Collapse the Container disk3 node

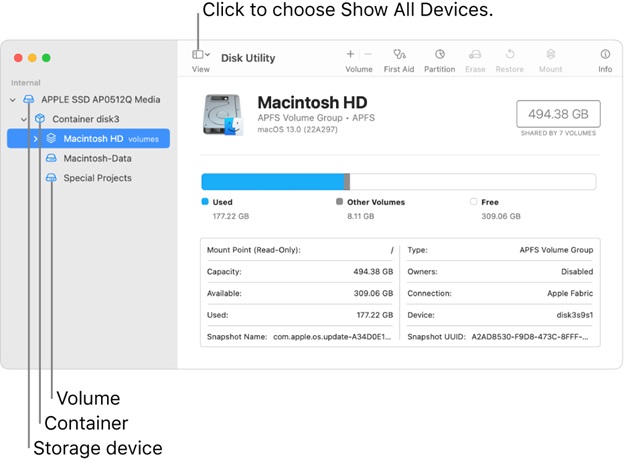coord(25,119)
